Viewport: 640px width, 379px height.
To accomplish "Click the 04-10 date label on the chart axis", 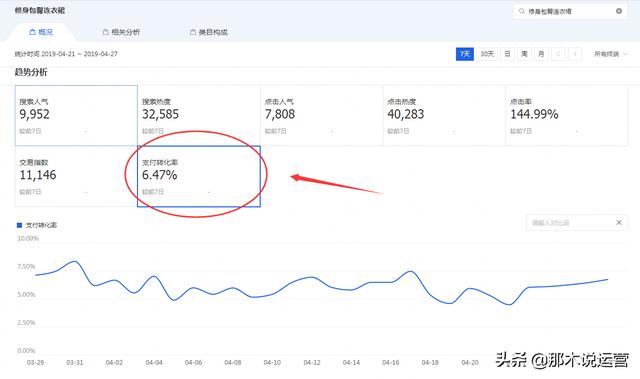I will pos(272,362).
